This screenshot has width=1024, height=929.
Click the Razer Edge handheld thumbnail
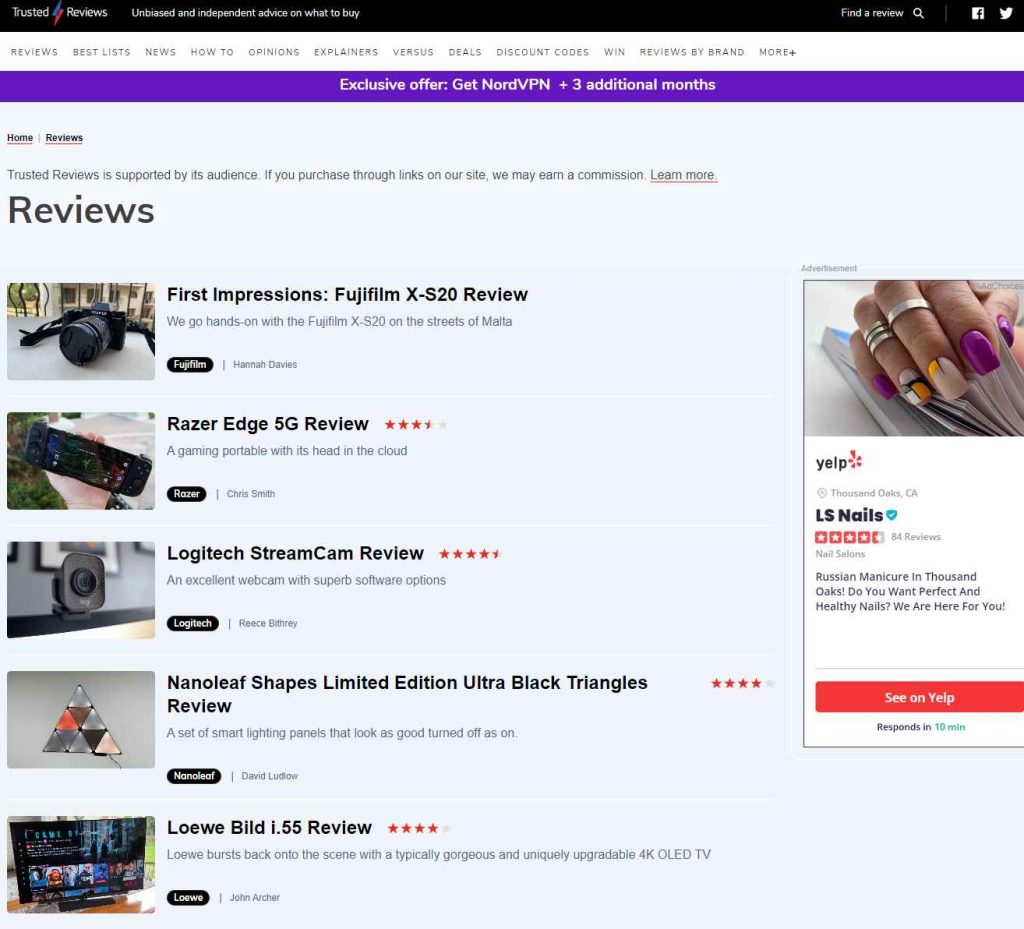tap(81, 460)
